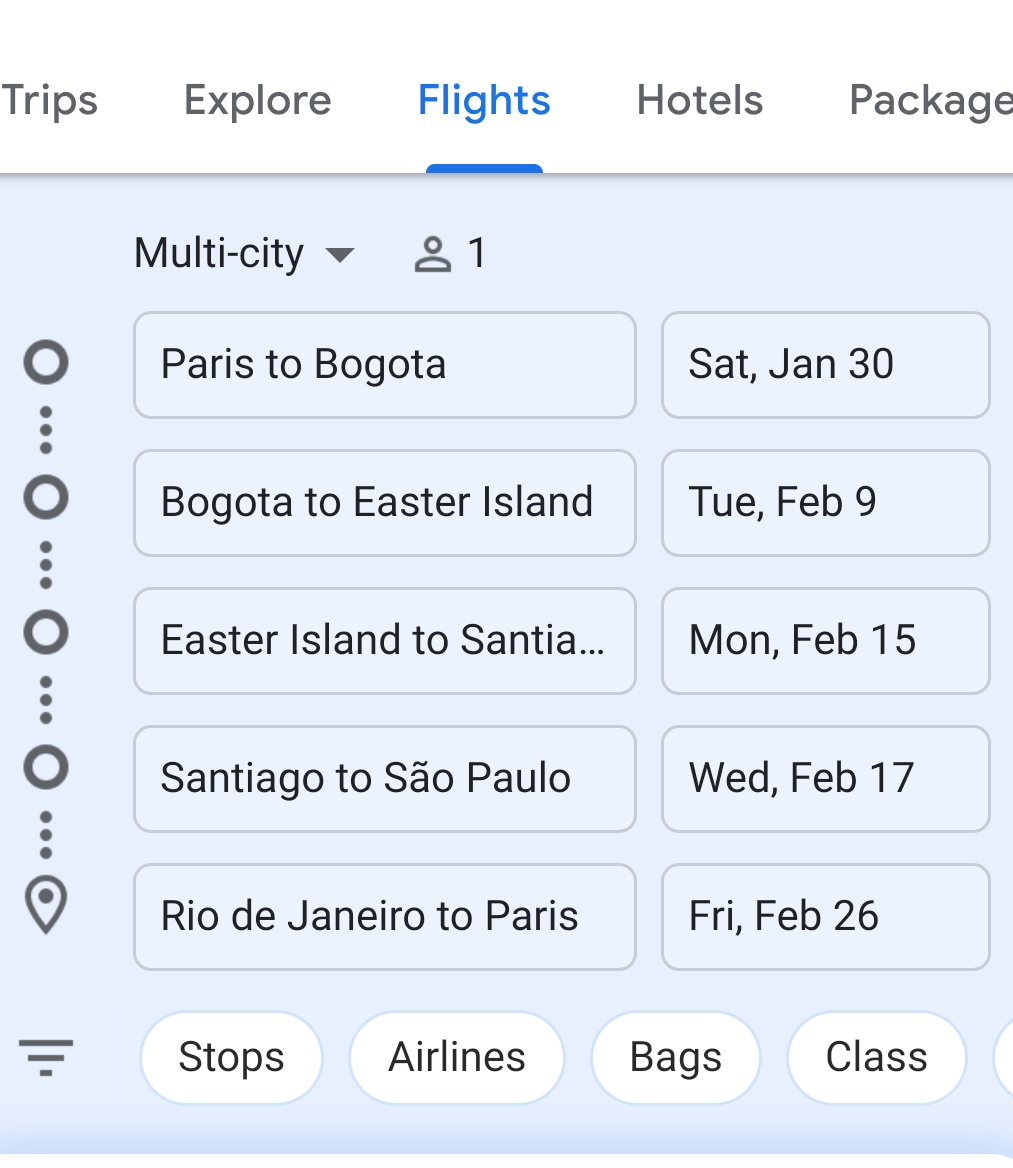Viewport: 1013px width, 1168px height.
Task: Switch to the Explore tab
Action: [258, 100]
